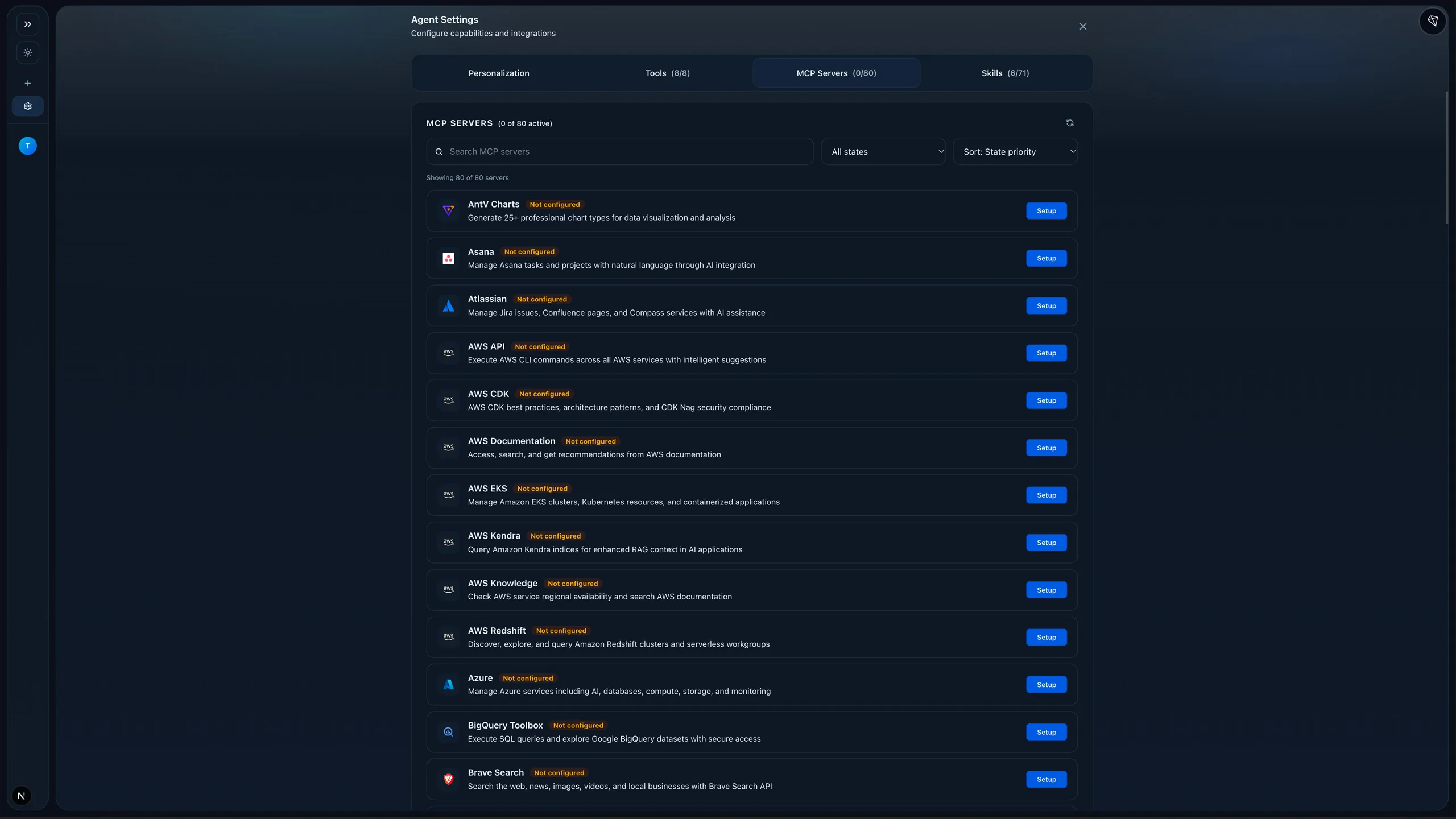Open the settings gear in the sidebar
Screen dimensions: 1456x819
[x=27, y=106]
